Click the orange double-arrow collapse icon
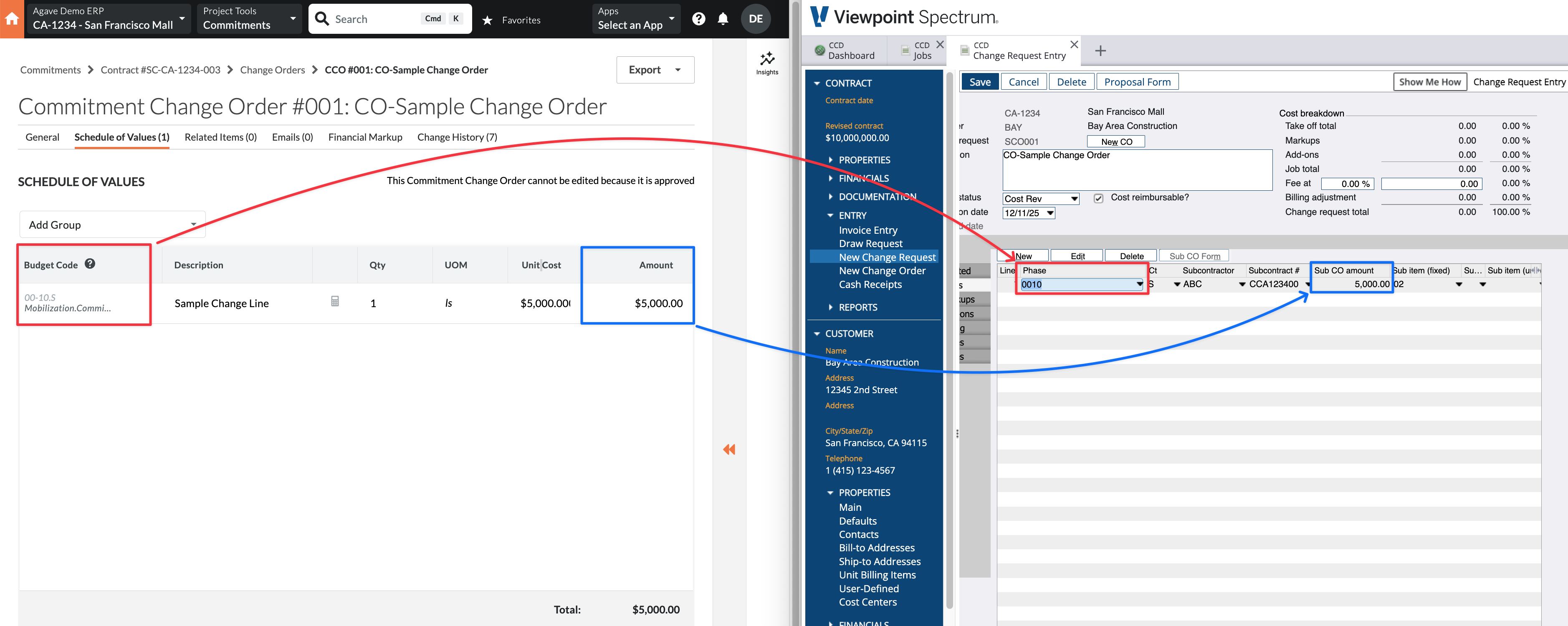 728,449
